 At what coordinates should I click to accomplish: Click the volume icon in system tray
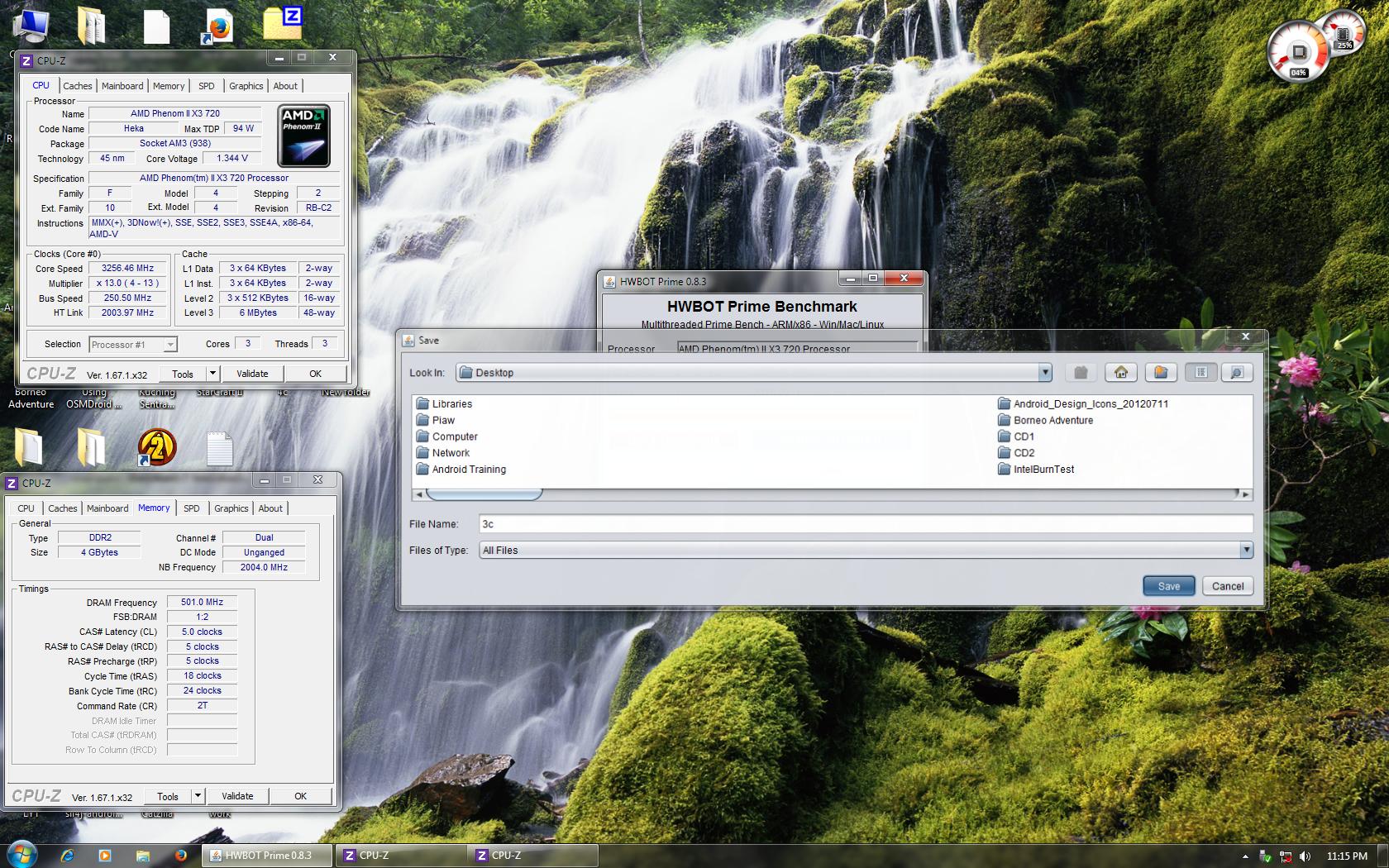(x=1305, y=856)
